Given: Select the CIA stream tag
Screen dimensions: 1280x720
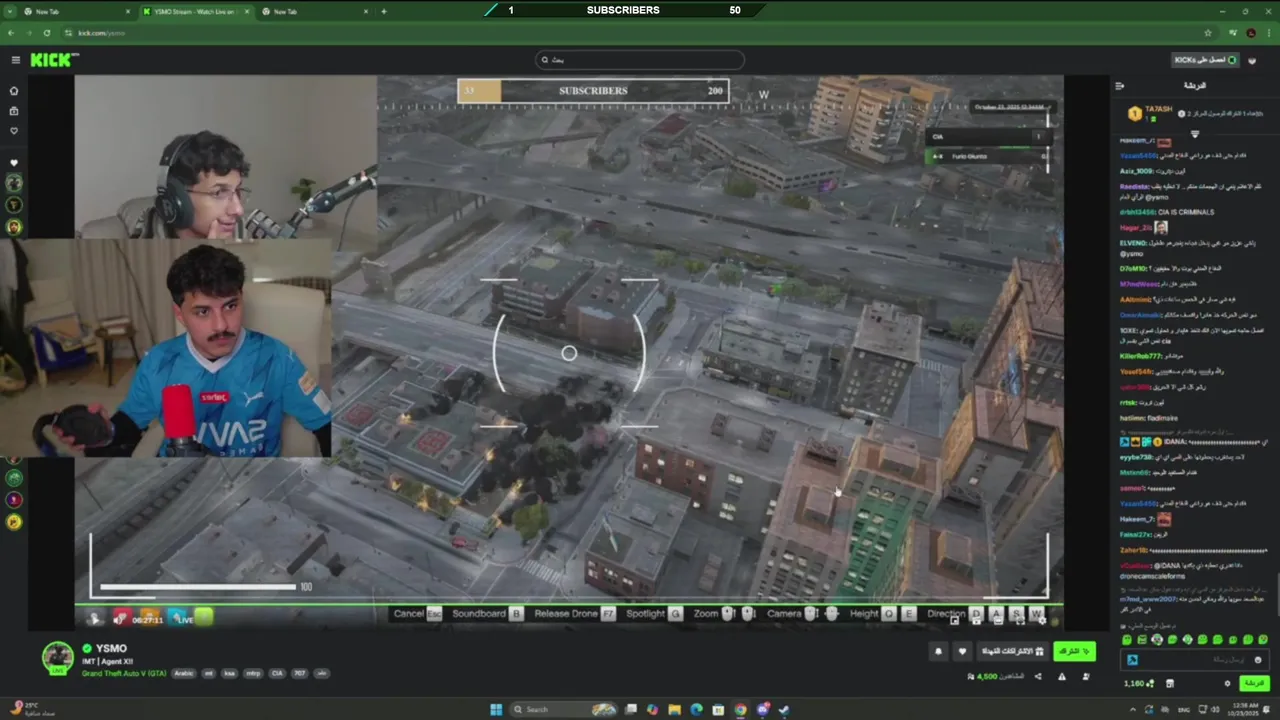Looking at the screenshot, I should [x=275, y=673].
